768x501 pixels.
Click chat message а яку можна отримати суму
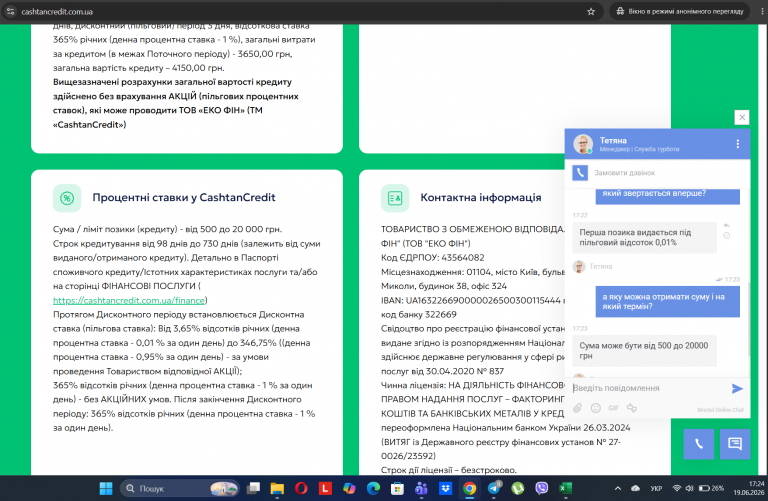click(x=668, y=302)
